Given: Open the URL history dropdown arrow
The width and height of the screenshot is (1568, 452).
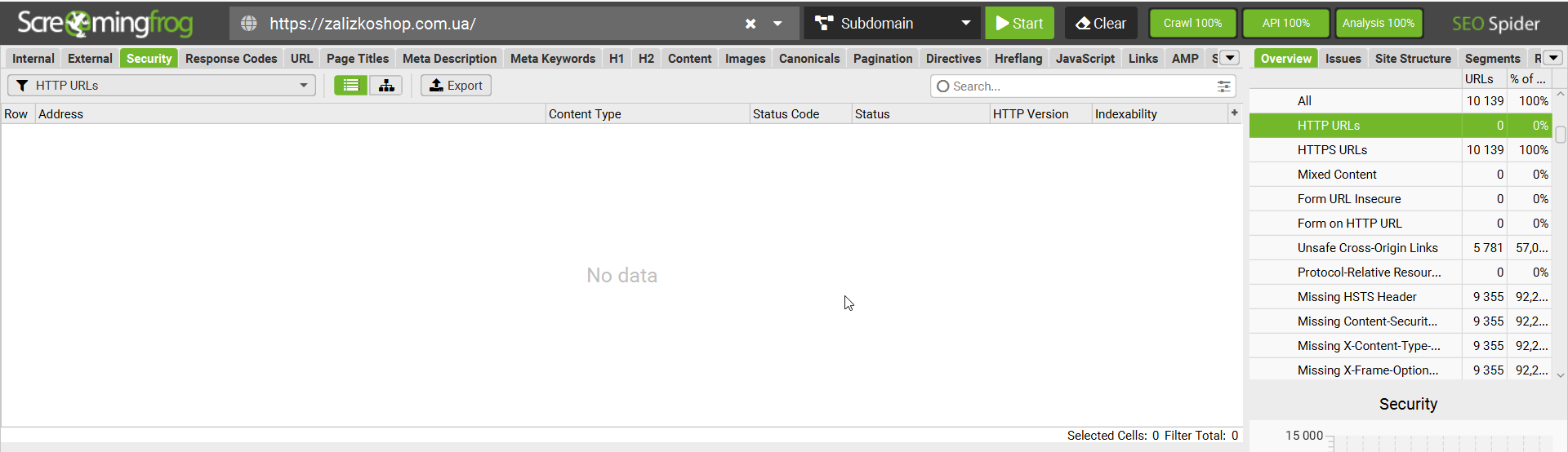Looking at the screenshot, I should [777, 24].
